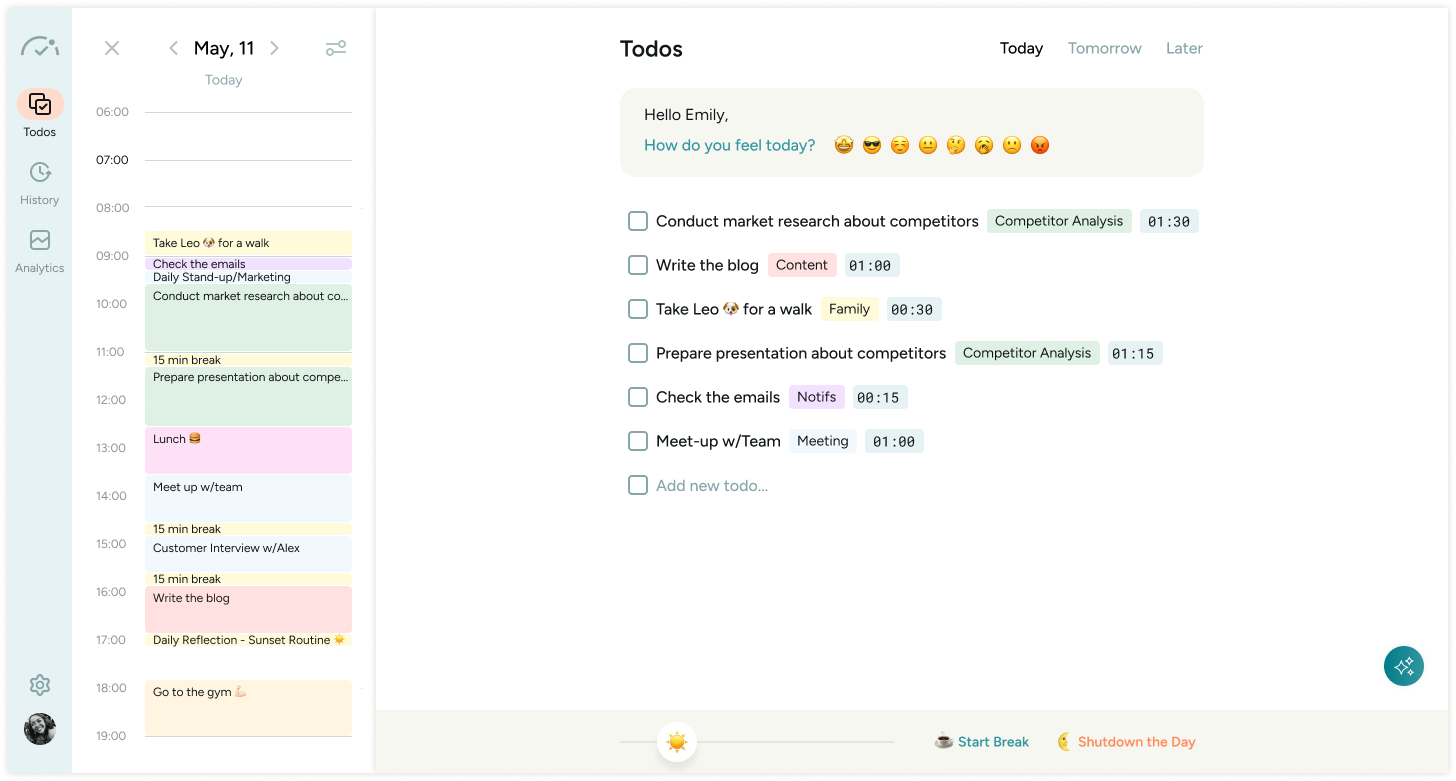Image resolution: width=1456 pixels, height=781 pixels.
Task: Click the app logo at the top left
Action: 40,47
